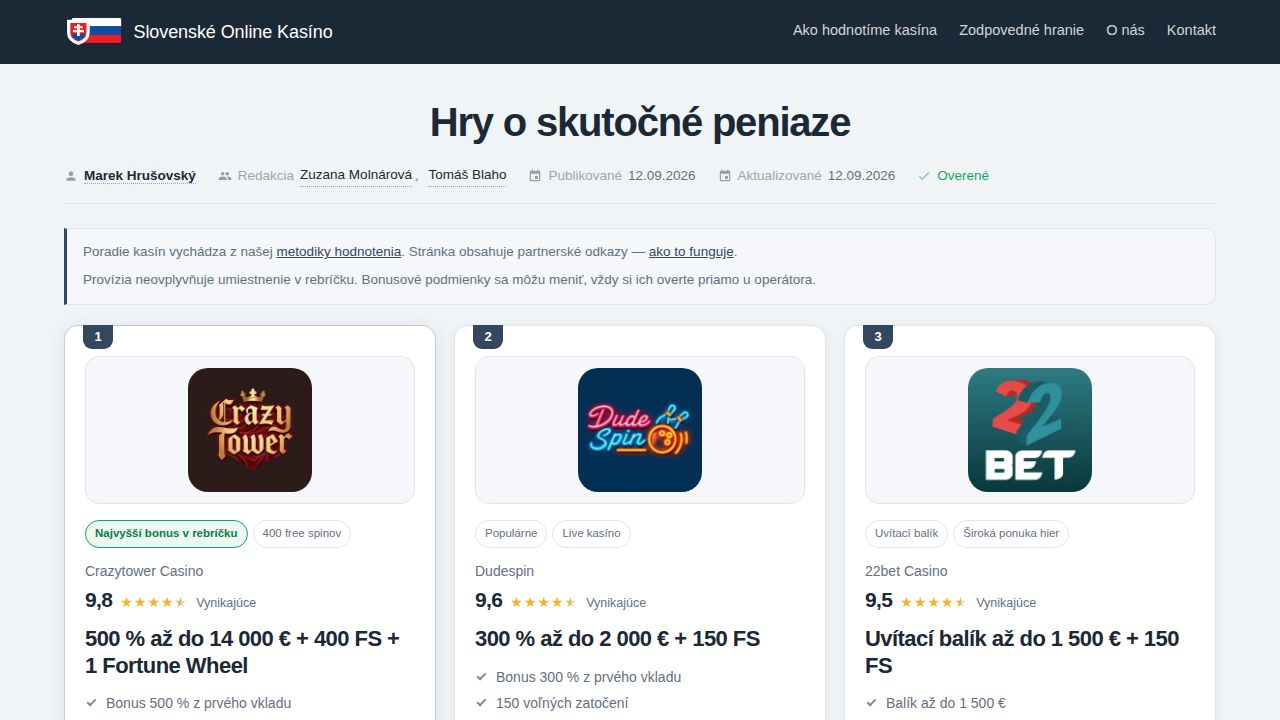Click checkmark beside 150 voľných zatočení
The height and width of the screenshot is (720, 1280).
pyautogui.click(x=482, y=703)
